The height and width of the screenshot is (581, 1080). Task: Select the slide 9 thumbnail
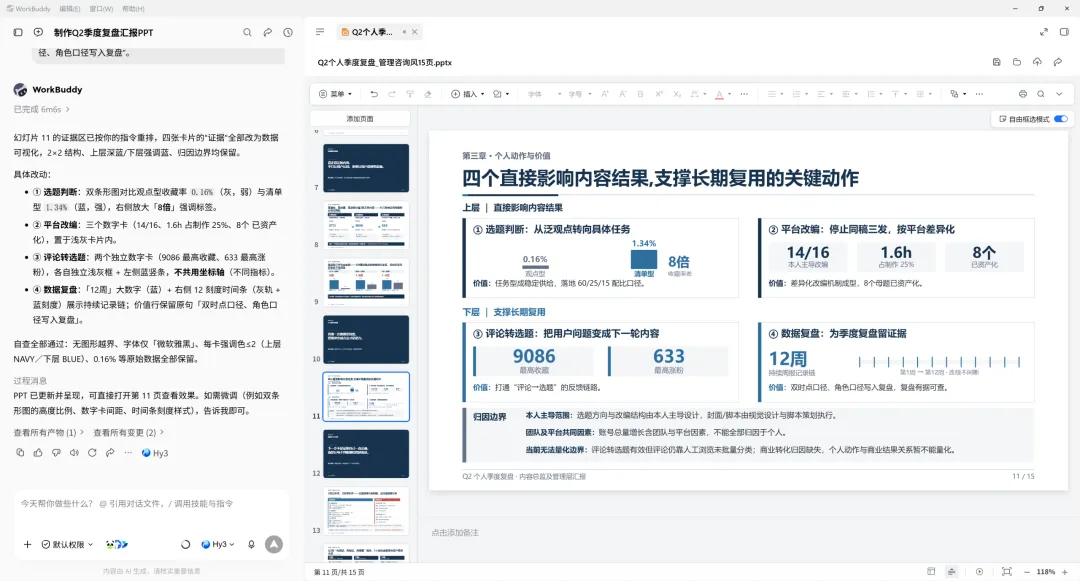(366, 282)
